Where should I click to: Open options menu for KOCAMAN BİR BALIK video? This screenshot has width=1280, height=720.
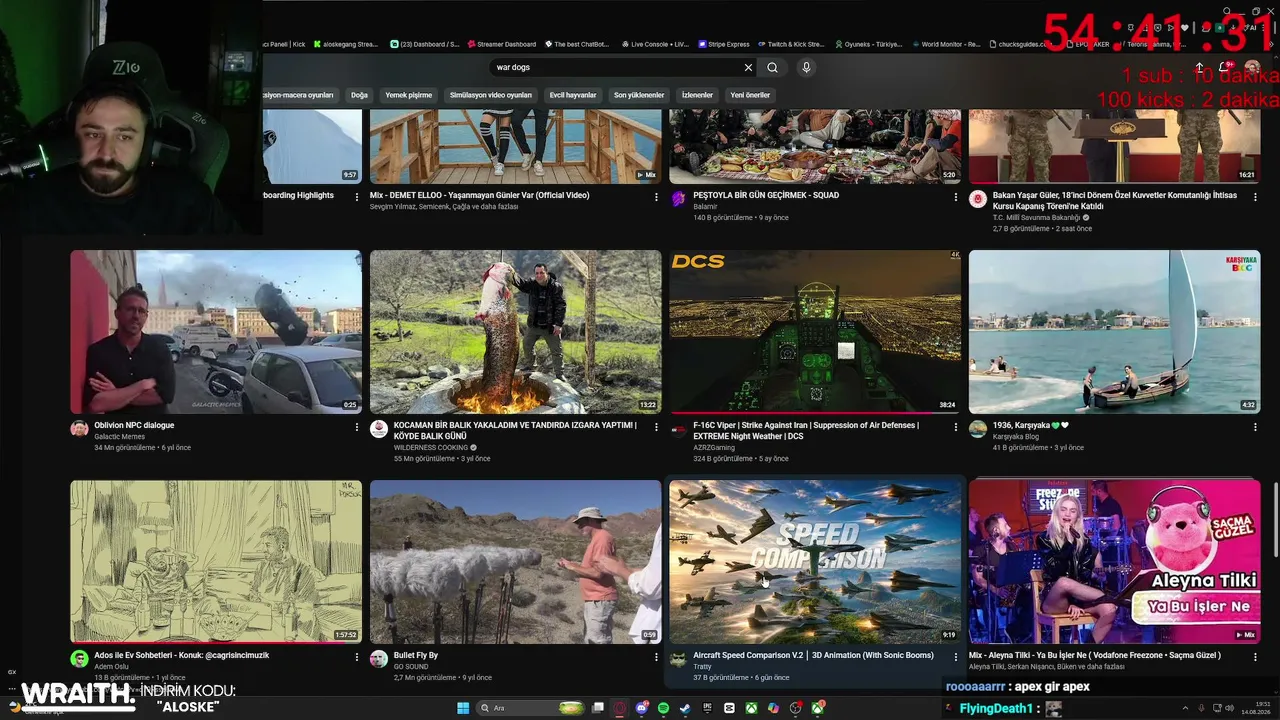(657, 426)
